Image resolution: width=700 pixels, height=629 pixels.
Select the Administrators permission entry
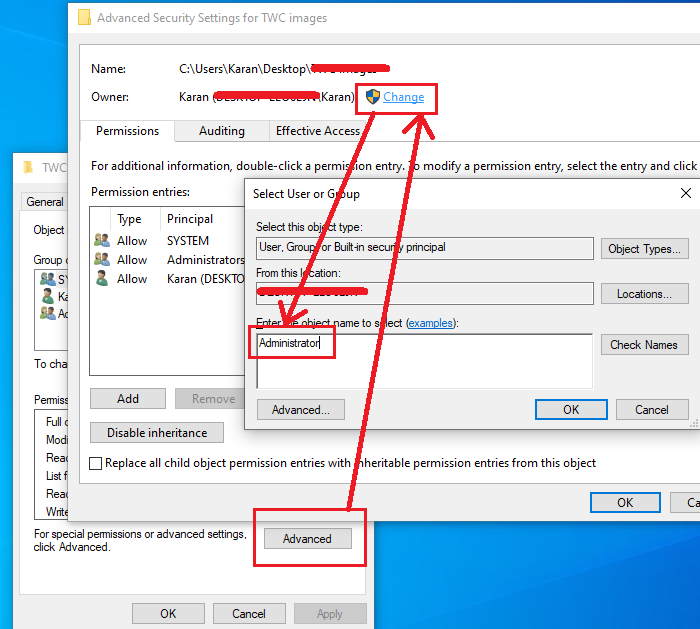pyautogui.click(x=167, y=260)
